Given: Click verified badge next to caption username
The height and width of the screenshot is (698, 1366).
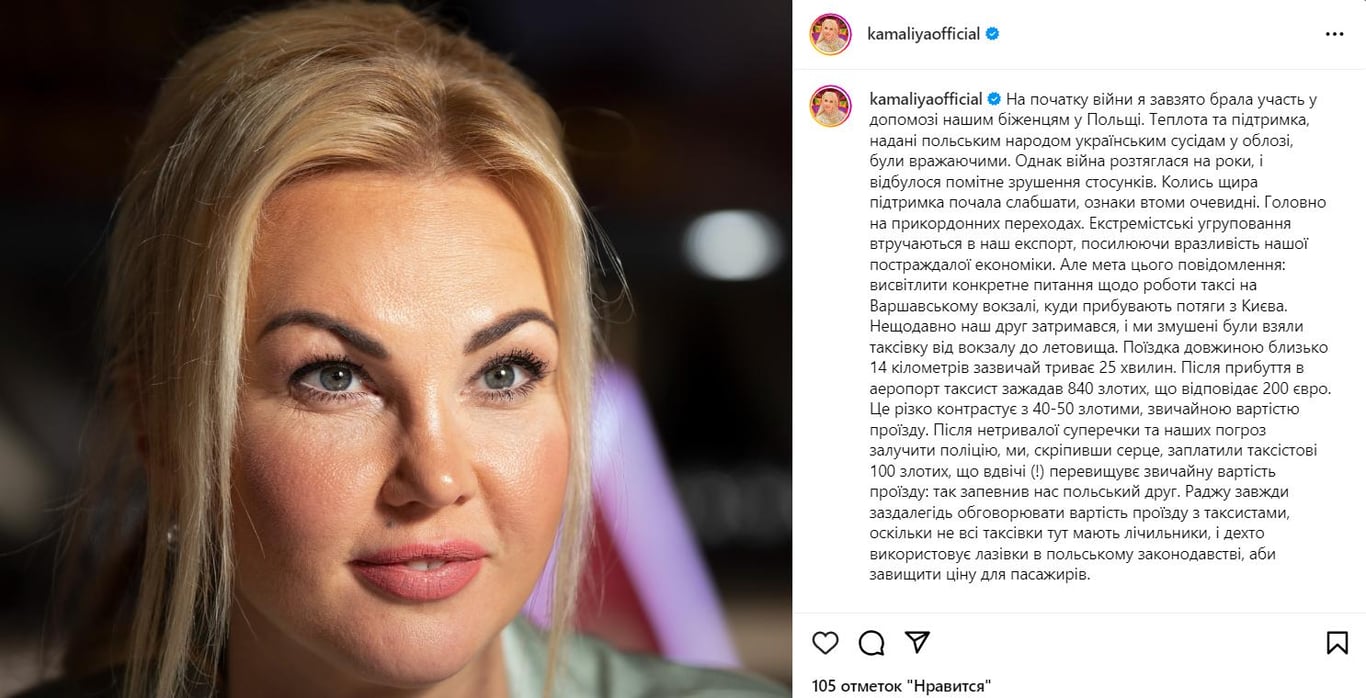Looking at the screenshot, I should pos(995,99).
